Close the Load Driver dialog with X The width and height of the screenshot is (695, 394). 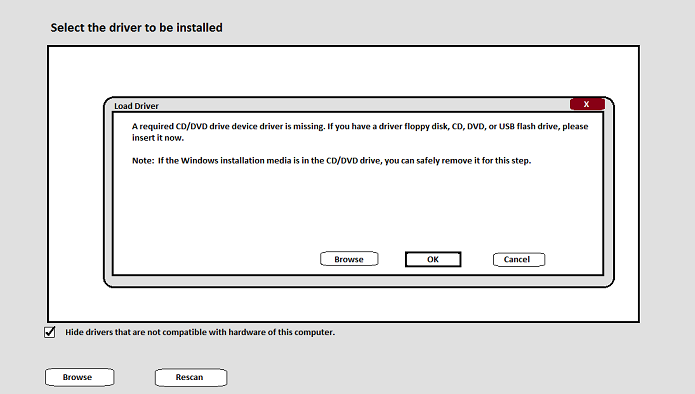pos(587,104)
